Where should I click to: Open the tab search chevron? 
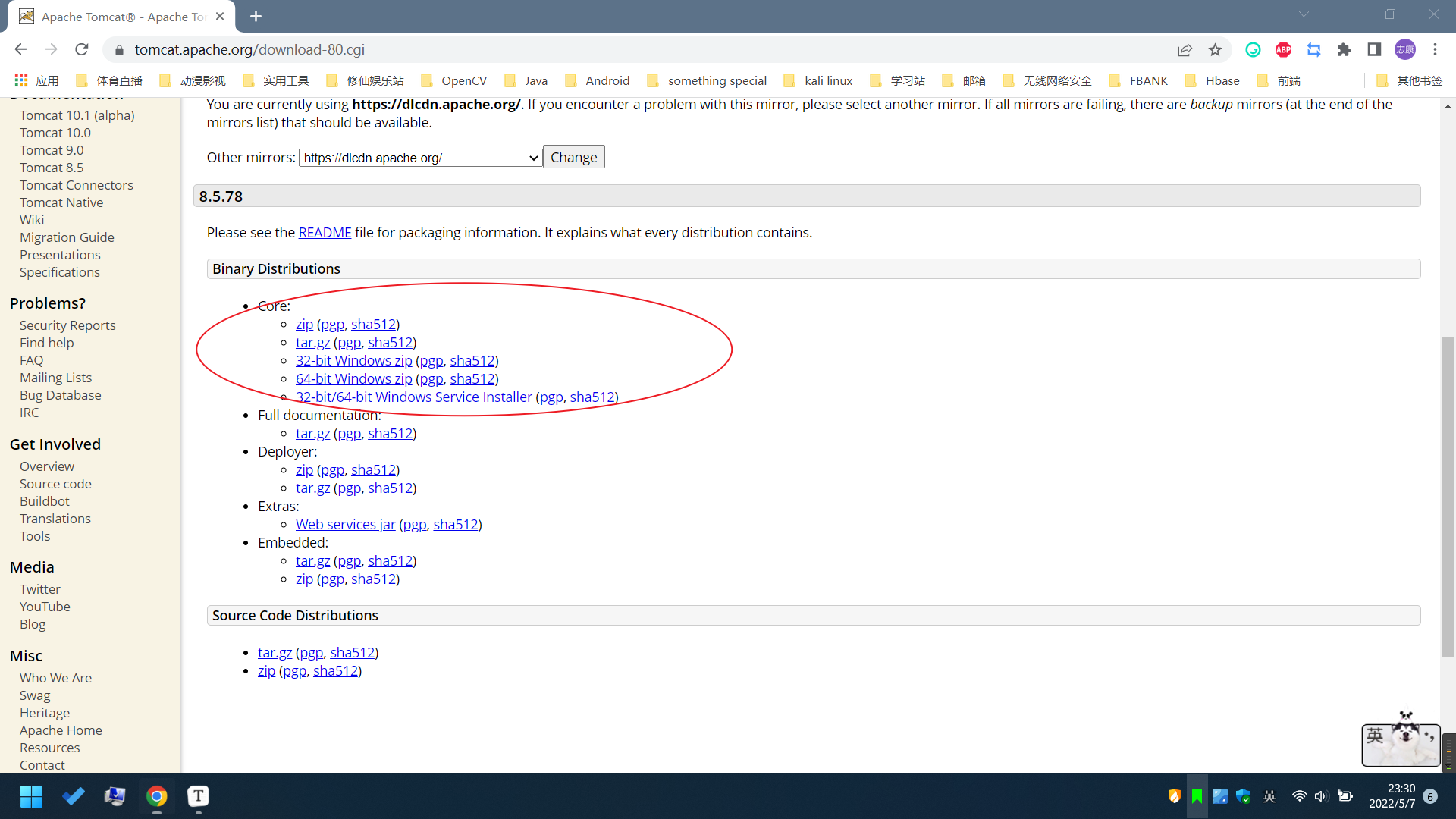click(x=1304, y=14)
